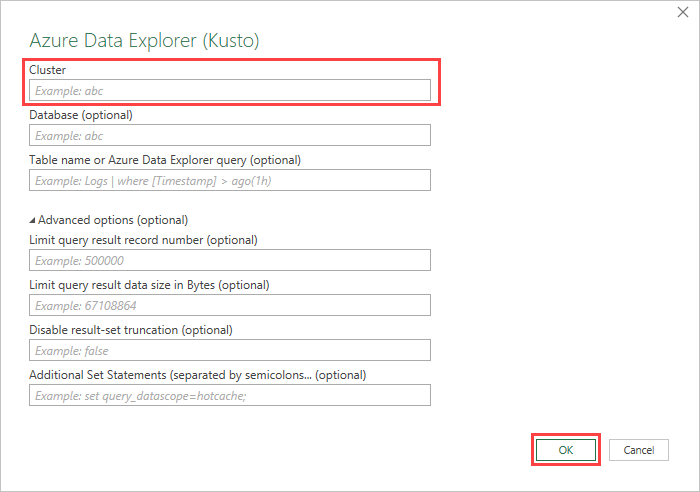This screenshot has height=492, width=700.
Task: Click the Additional Set Statements label
Action: [x=197, y=375]
